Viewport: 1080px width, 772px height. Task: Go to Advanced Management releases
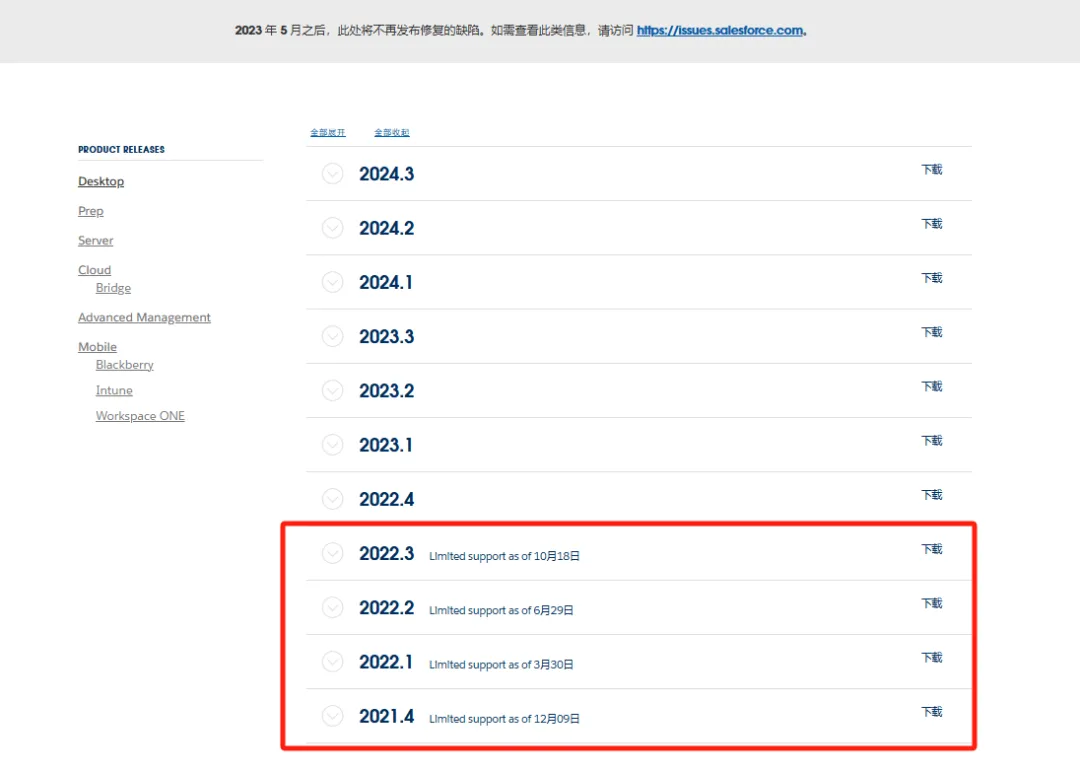coord(144,318)
